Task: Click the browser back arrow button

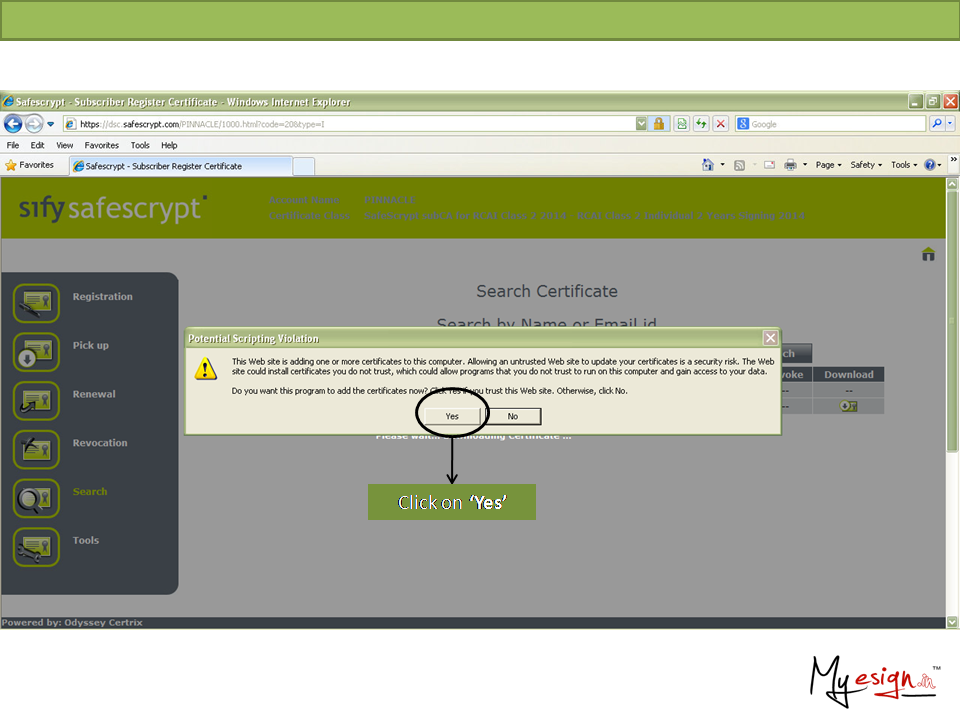Action: pyautogui.click(x=14, y=124)
